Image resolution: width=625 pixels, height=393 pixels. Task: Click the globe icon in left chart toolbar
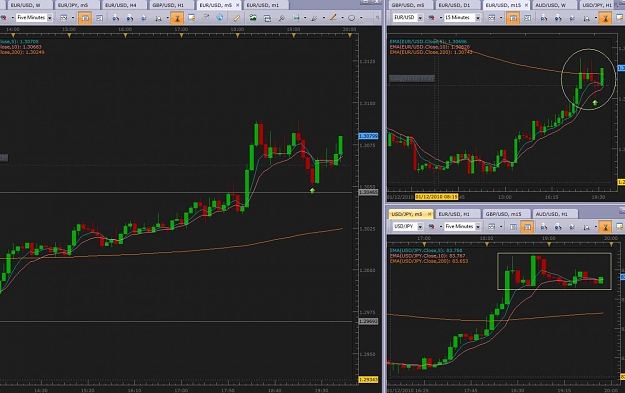pyautogui.click(x=220, y=17)
